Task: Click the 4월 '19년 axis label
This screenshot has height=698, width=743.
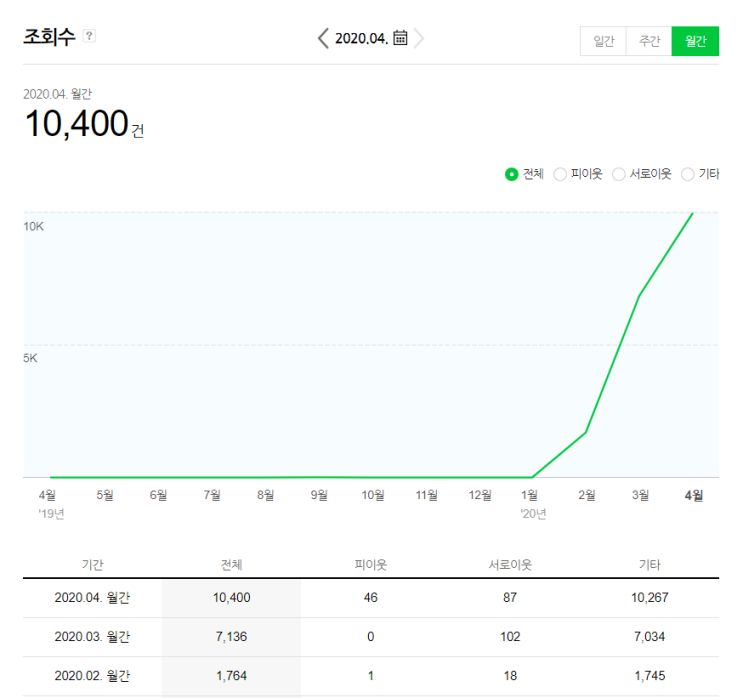Action: pos(51,504)
